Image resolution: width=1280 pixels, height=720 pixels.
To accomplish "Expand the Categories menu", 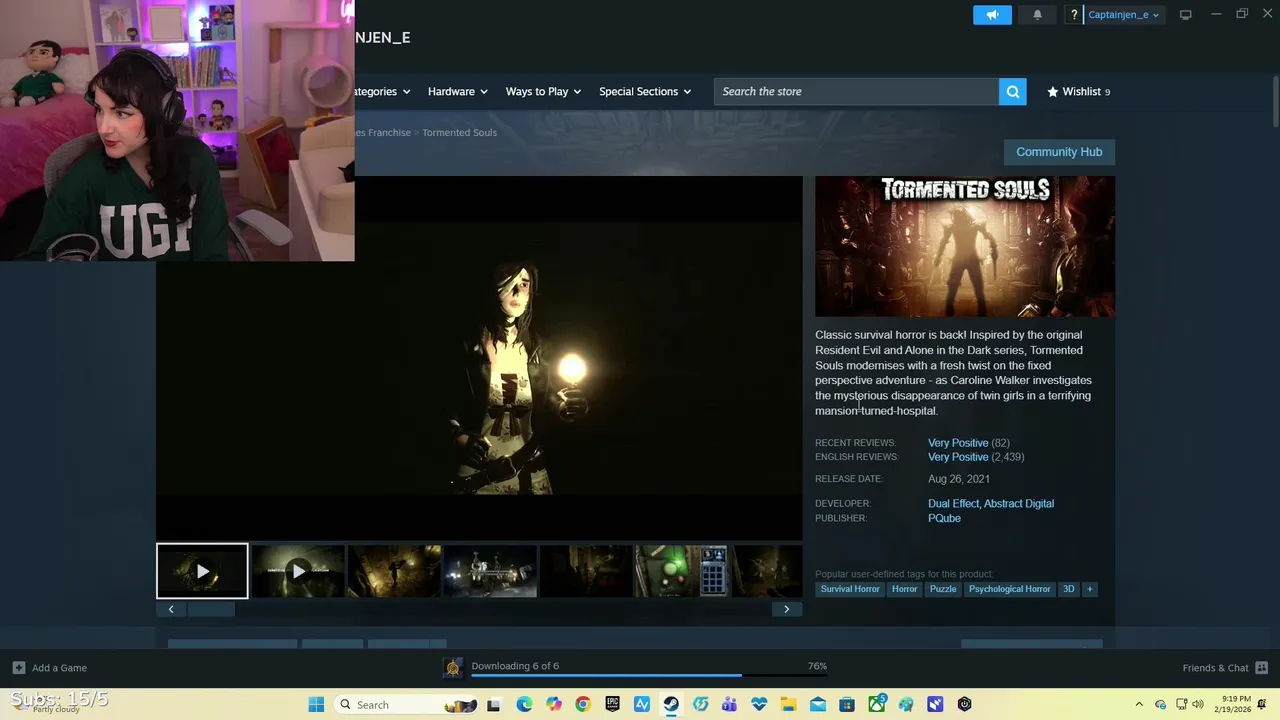I will [x=381, y=91].
